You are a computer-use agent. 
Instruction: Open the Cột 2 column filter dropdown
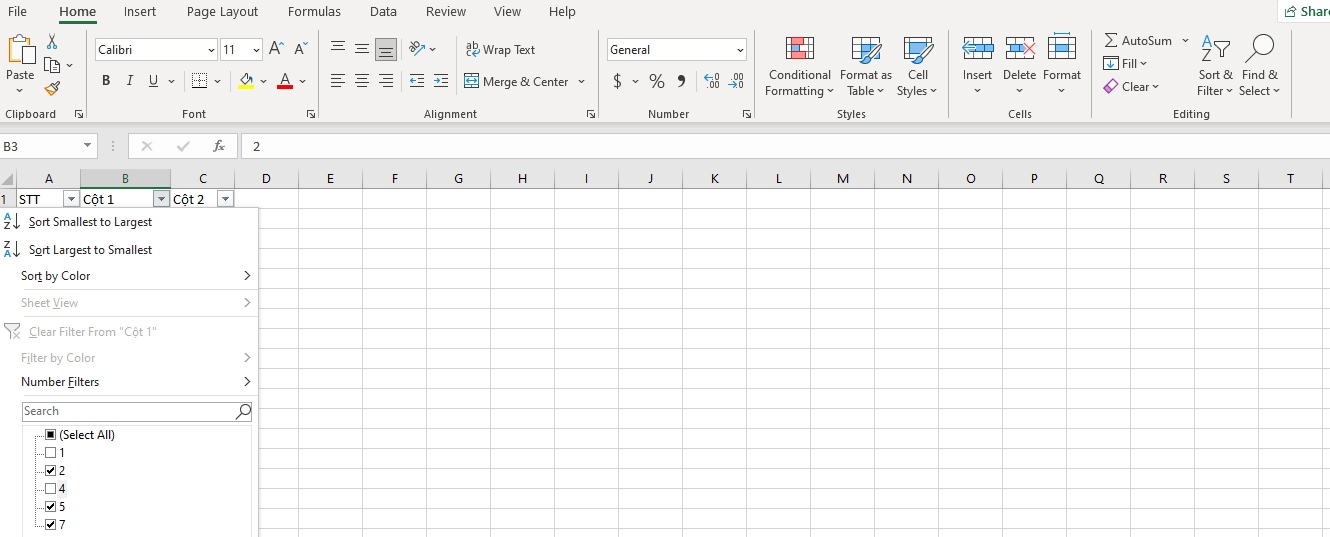point(225,199)
